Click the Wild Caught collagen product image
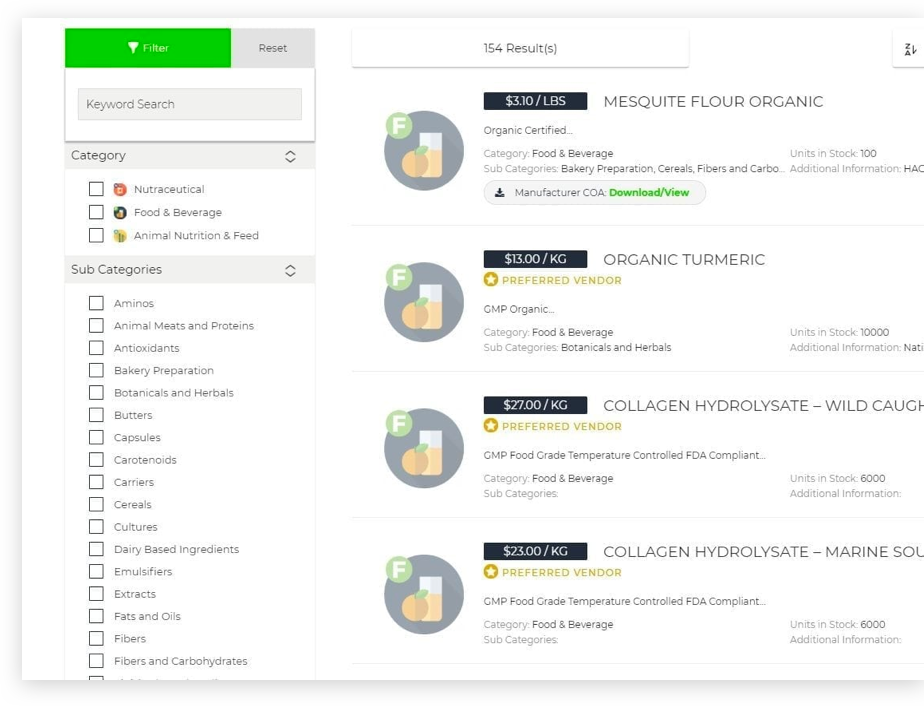The width and height of the screenshot is (924, 706). tap(424, 448)
